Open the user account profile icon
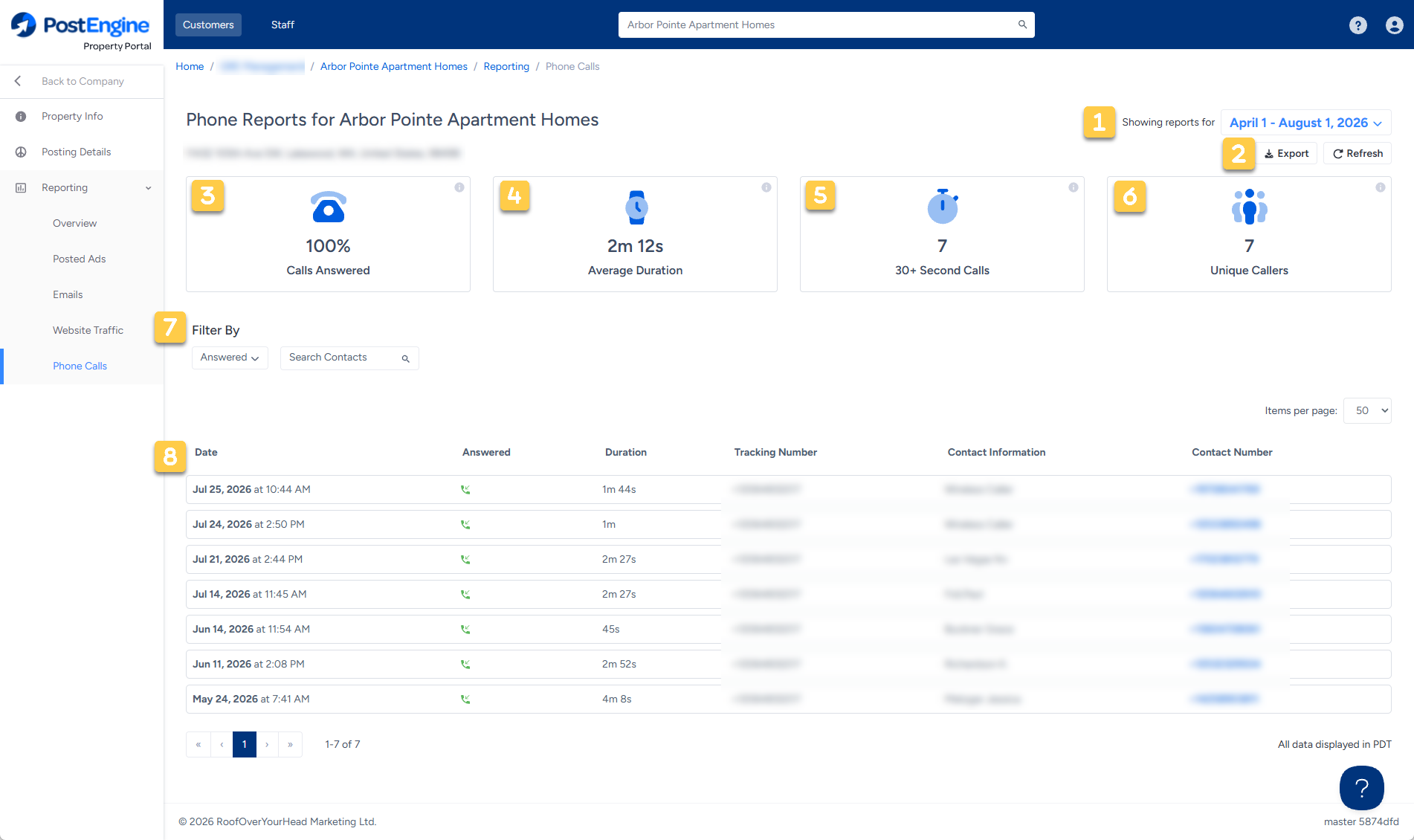 pyautogui.click(x=1394, y=25)
